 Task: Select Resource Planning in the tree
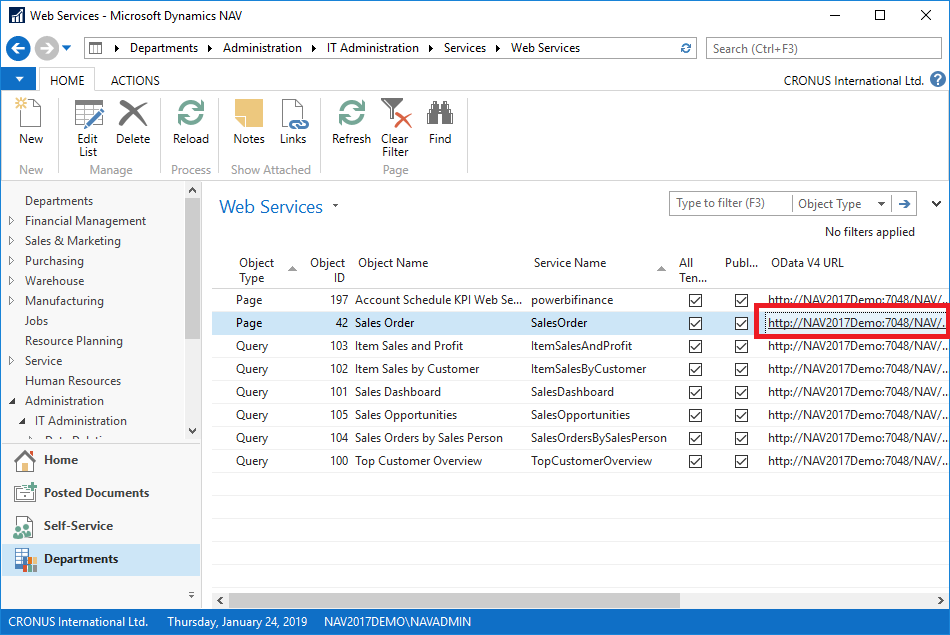pos(74,341)
